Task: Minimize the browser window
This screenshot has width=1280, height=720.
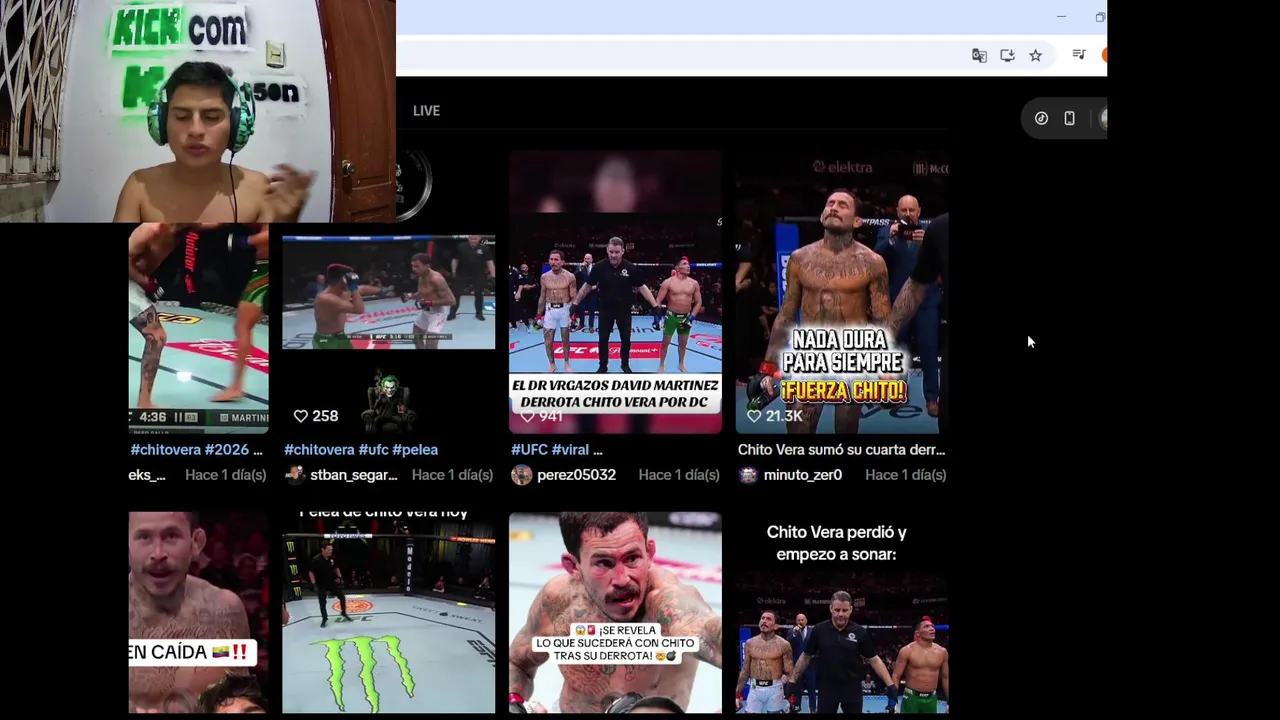Action: [1061, 17]
